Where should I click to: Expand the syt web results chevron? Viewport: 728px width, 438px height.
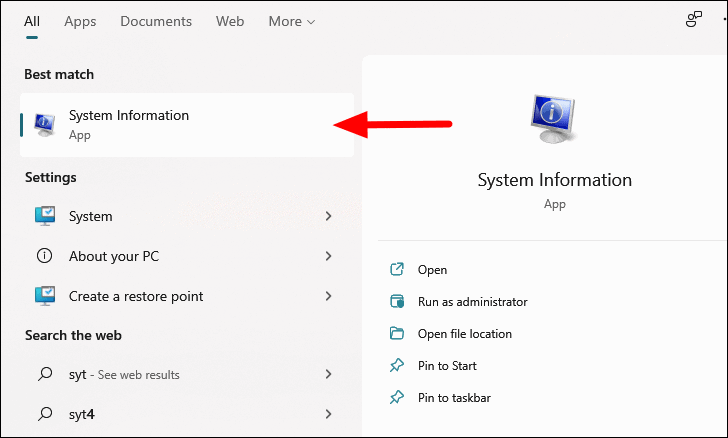point(328,374)
